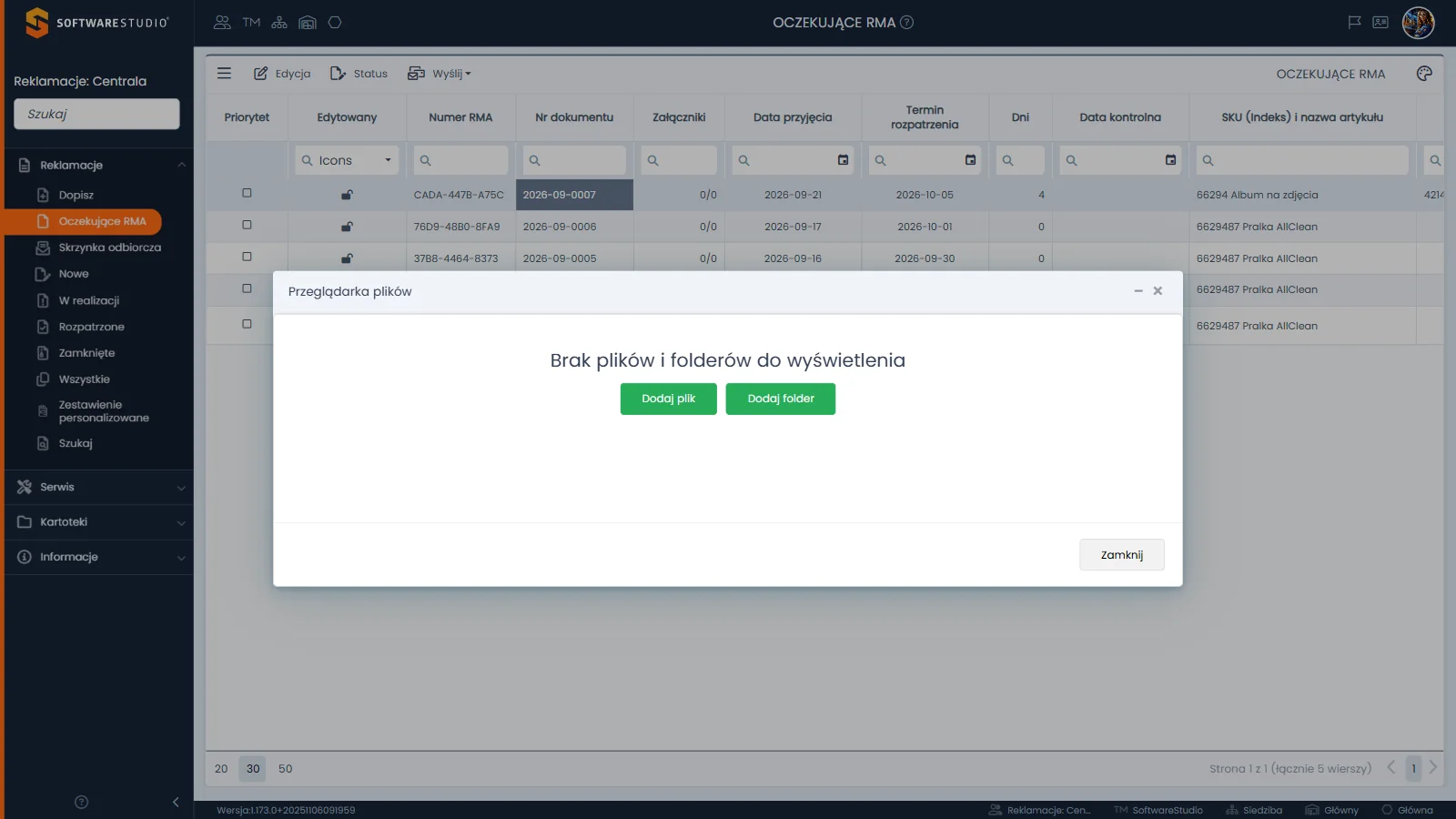Open calendar picker for Data kontrolna filter
The width and height of the screenshot is (1456, 819).
coord(1171,160)
